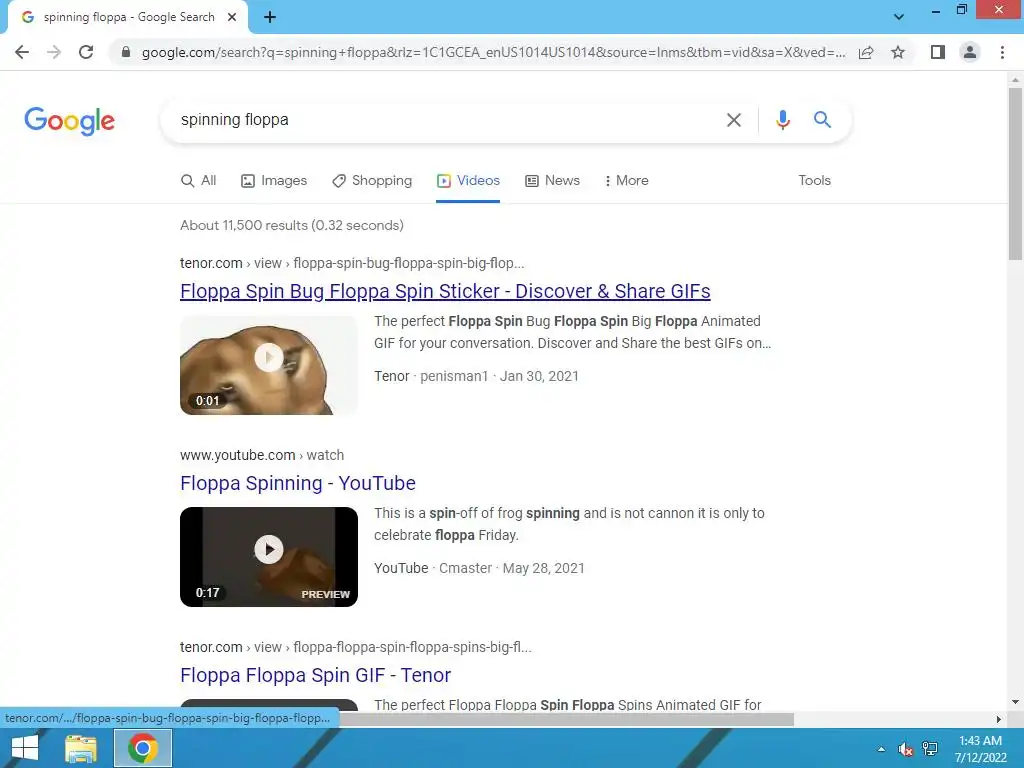Go back using the browser back arrow

coord(22,52)
